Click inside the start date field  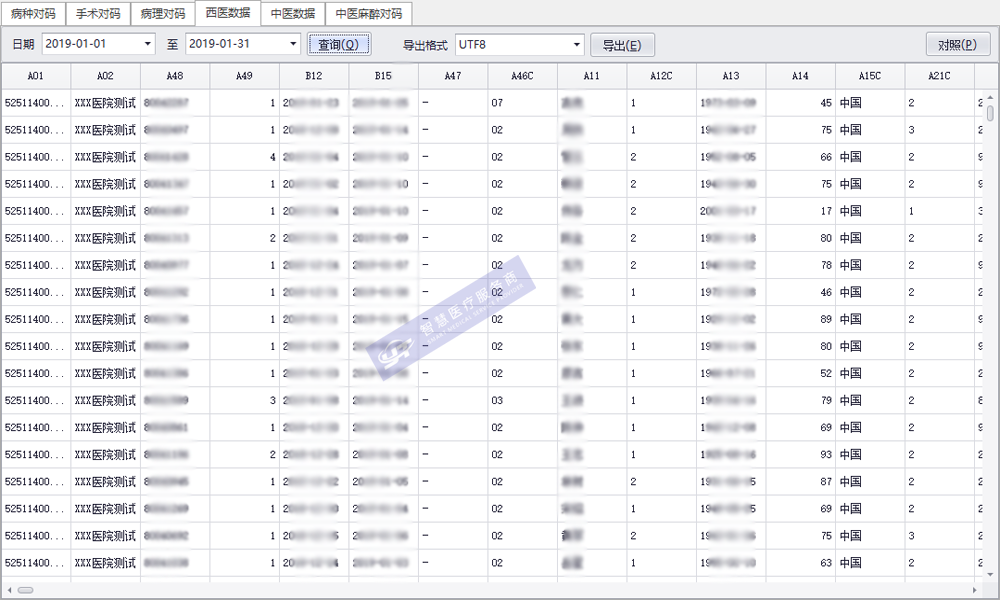90,45
